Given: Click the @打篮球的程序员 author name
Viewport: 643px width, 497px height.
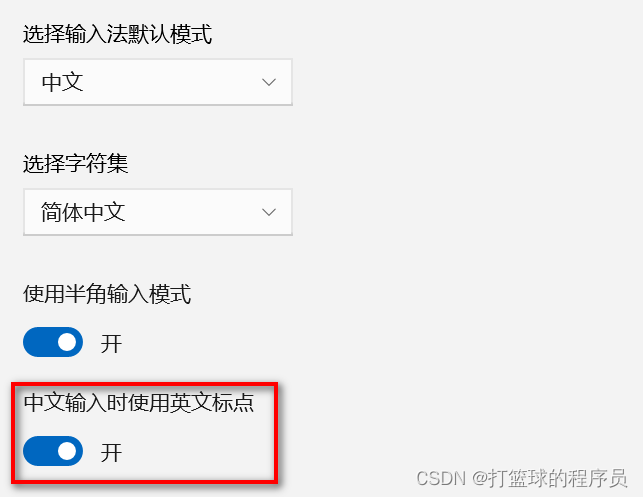Looking at the screenshot, I should 550,478.
